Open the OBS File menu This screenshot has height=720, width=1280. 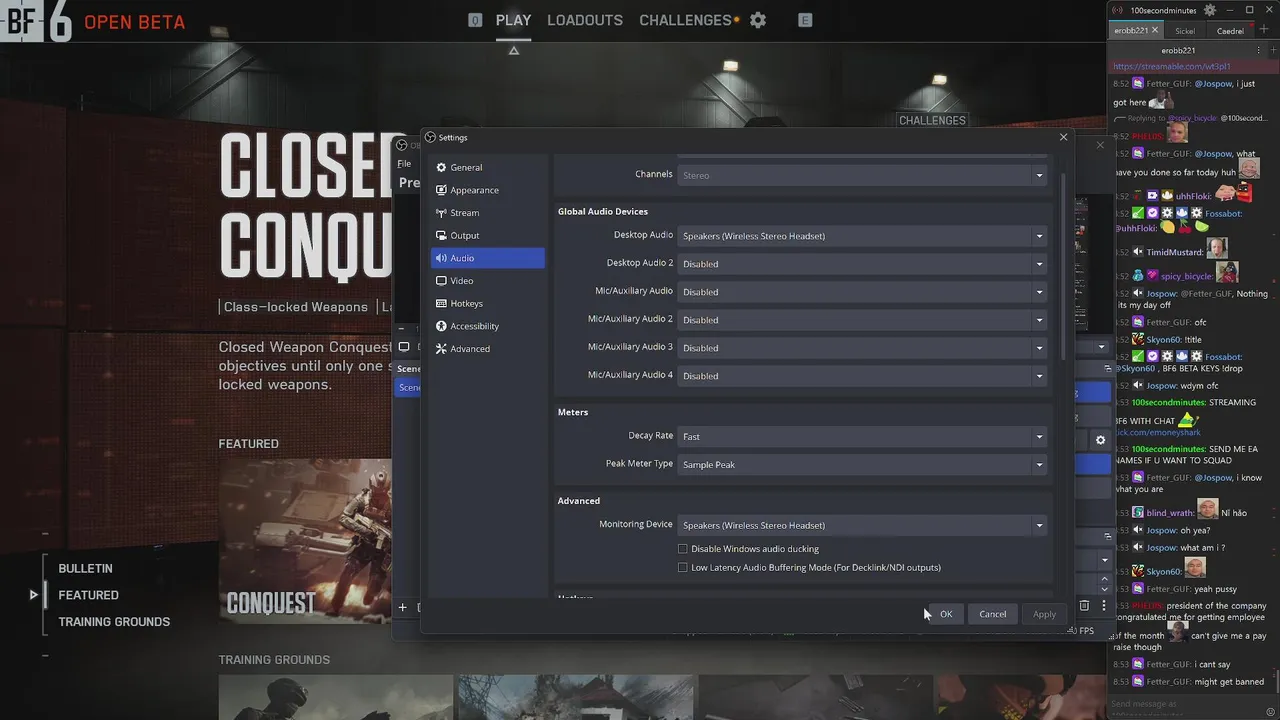(404, 164)
